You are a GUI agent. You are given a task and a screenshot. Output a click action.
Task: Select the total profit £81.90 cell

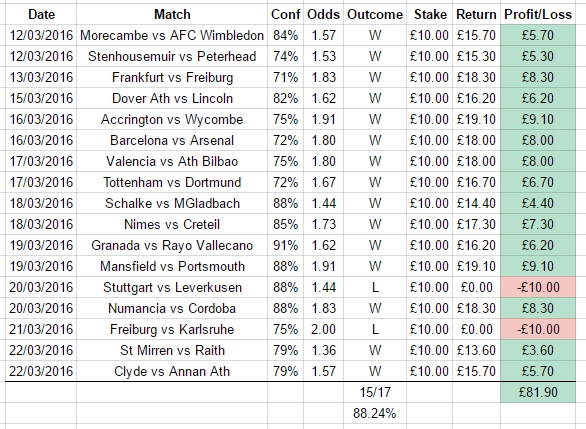[538, 392]
